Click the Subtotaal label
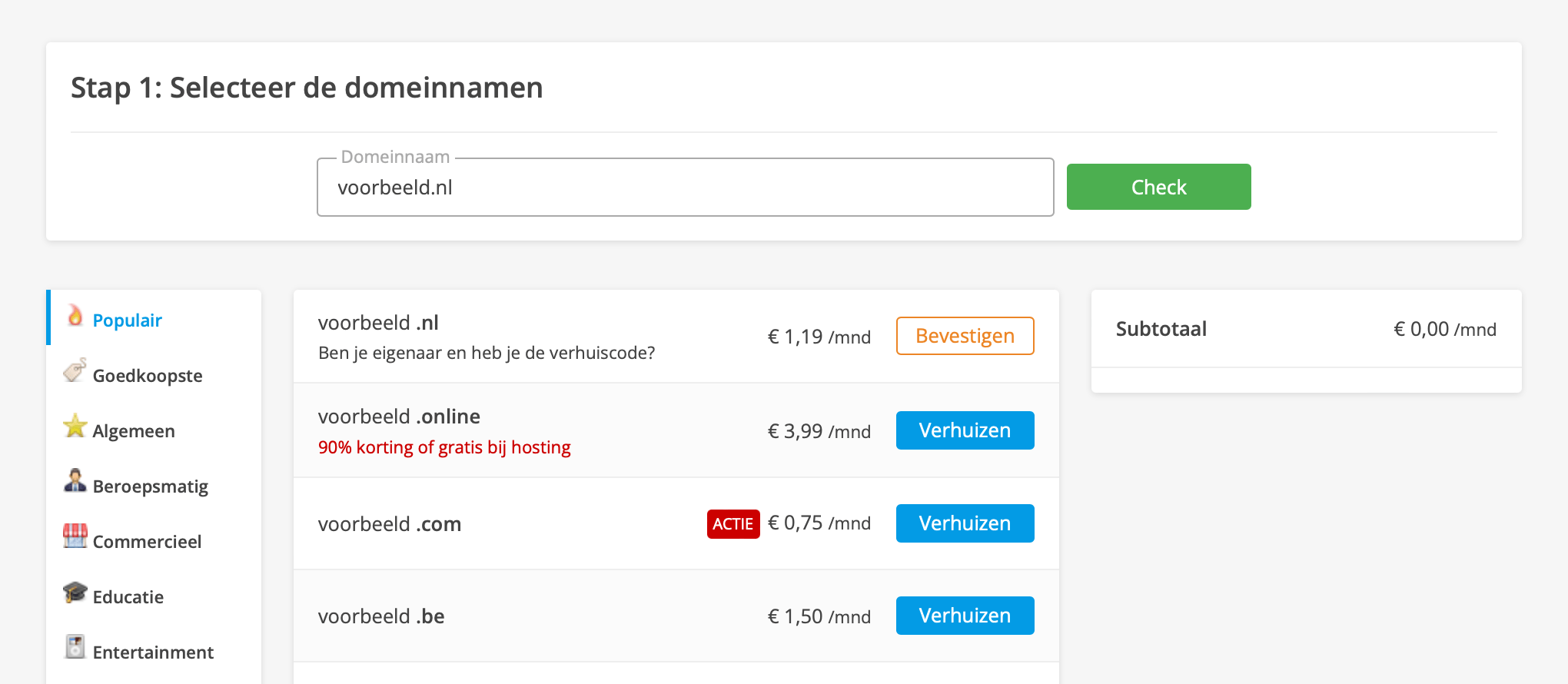The height and width of the screenshot is (684, 1568). [x=1161, y=329]
